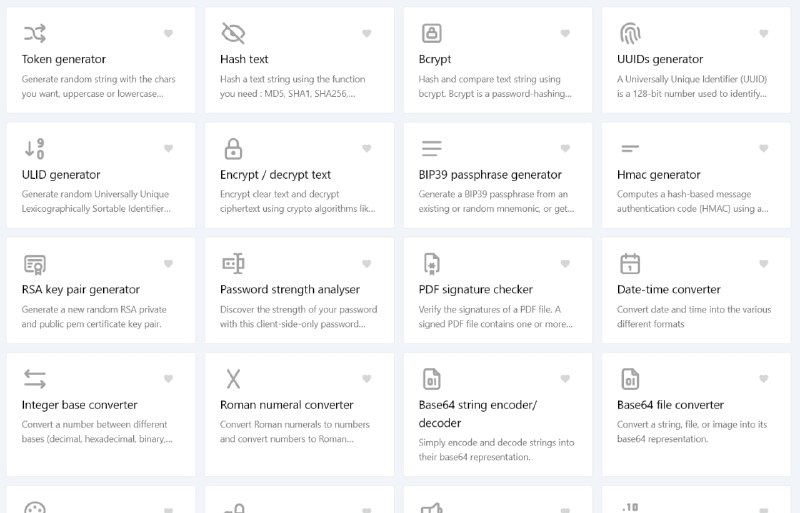Image resolution: width=800 pixels, height=513 pixels.
Task: Open Base64 string encoder/decoder tool
Action: (x=498, y=414)
